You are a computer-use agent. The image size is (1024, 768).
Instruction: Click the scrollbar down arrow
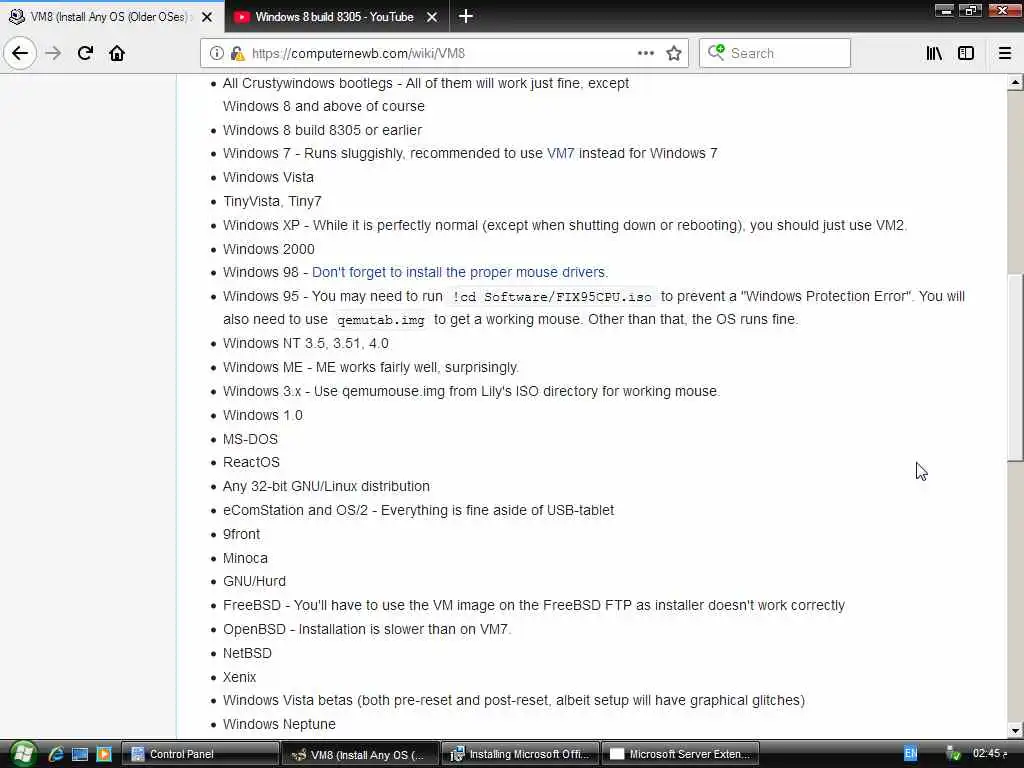(x=1015, y=730)
